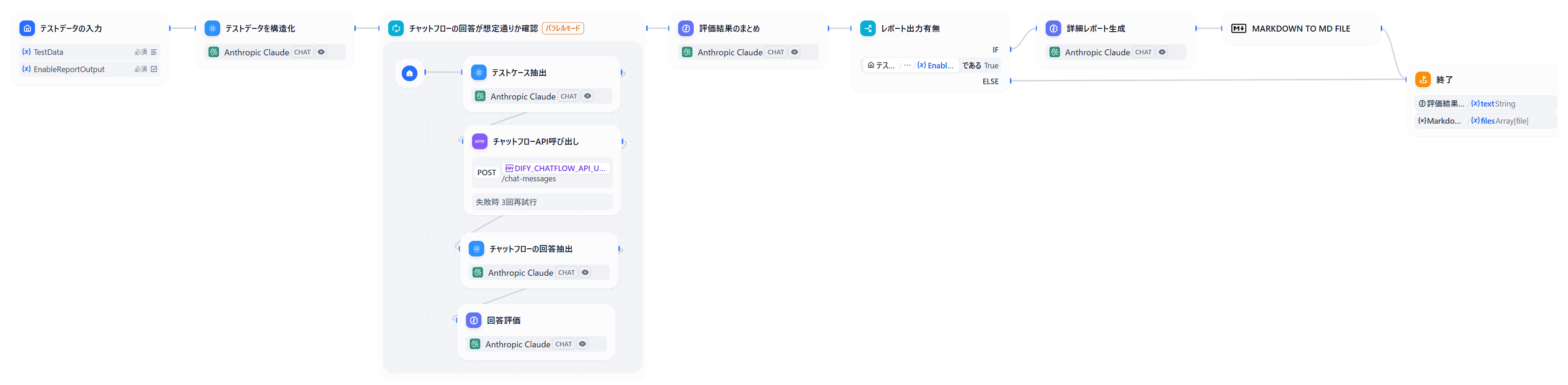Screen dimensions: 1568x385
Task: Click Anthropic Claude model name in 回答評価 node
Action: [518, 344]
